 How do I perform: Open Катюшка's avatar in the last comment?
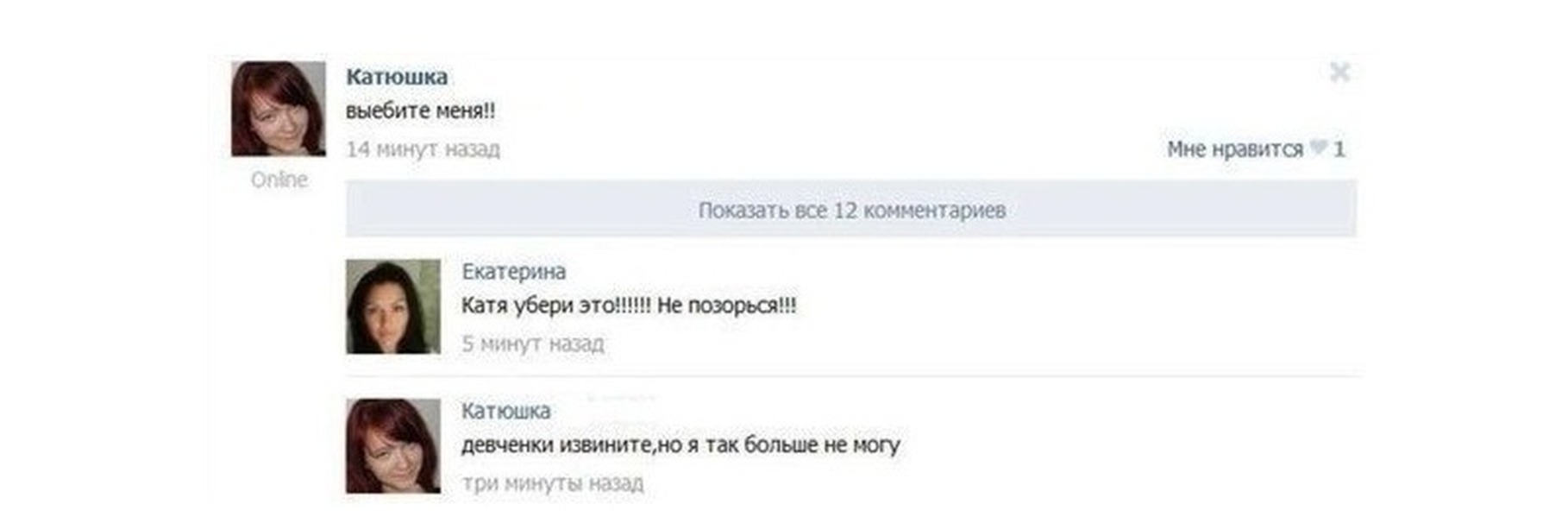pyautogui.click(x=393, y=446)
